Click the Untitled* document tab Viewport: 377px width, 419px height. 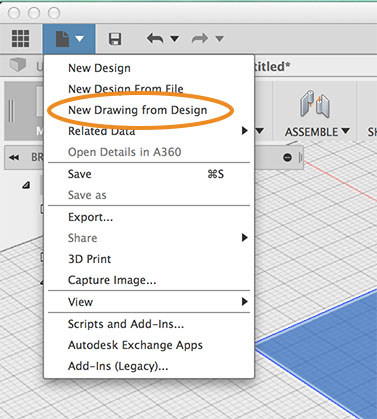tap(272, 66)
